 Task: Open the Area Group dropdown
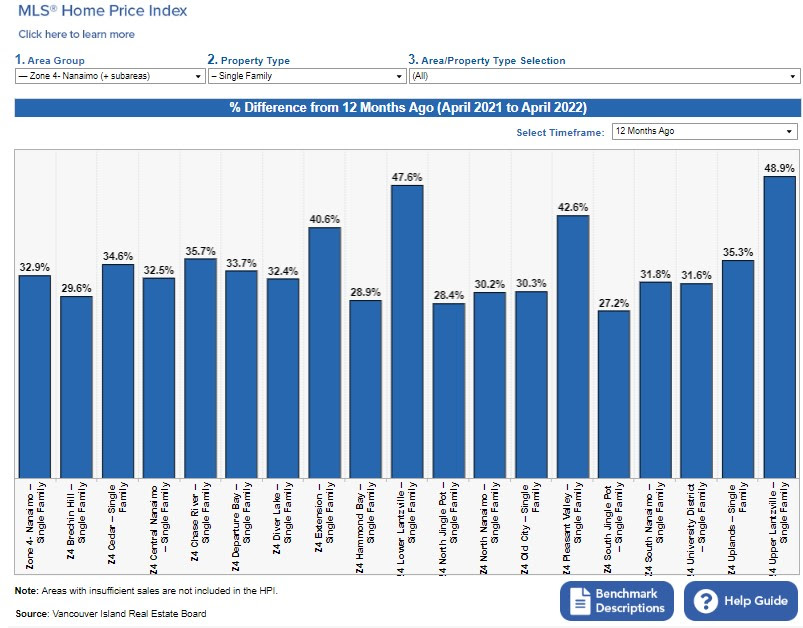click(x=110, y=76)
